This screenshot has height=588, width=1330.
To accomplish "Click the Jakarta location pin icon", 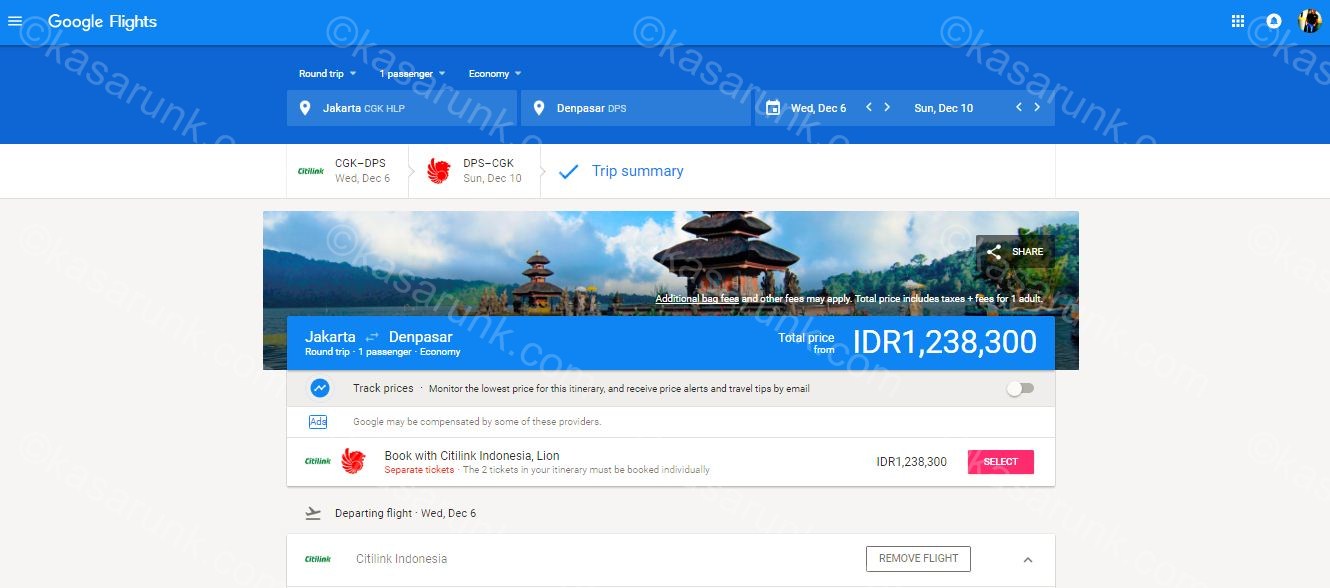I will tap(305, 108).
